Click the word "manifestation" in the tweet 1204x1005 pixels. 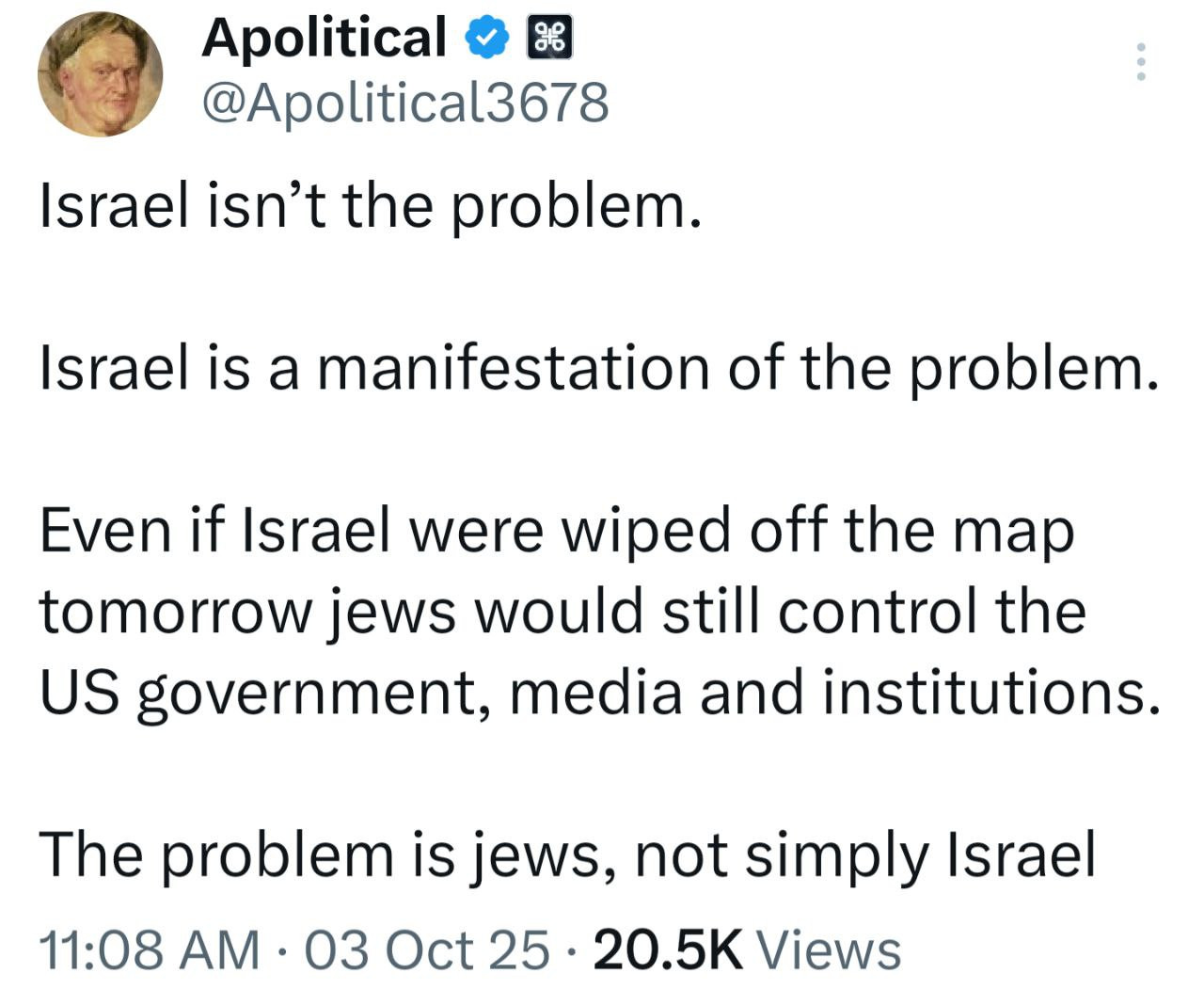(x=512, y=368)
